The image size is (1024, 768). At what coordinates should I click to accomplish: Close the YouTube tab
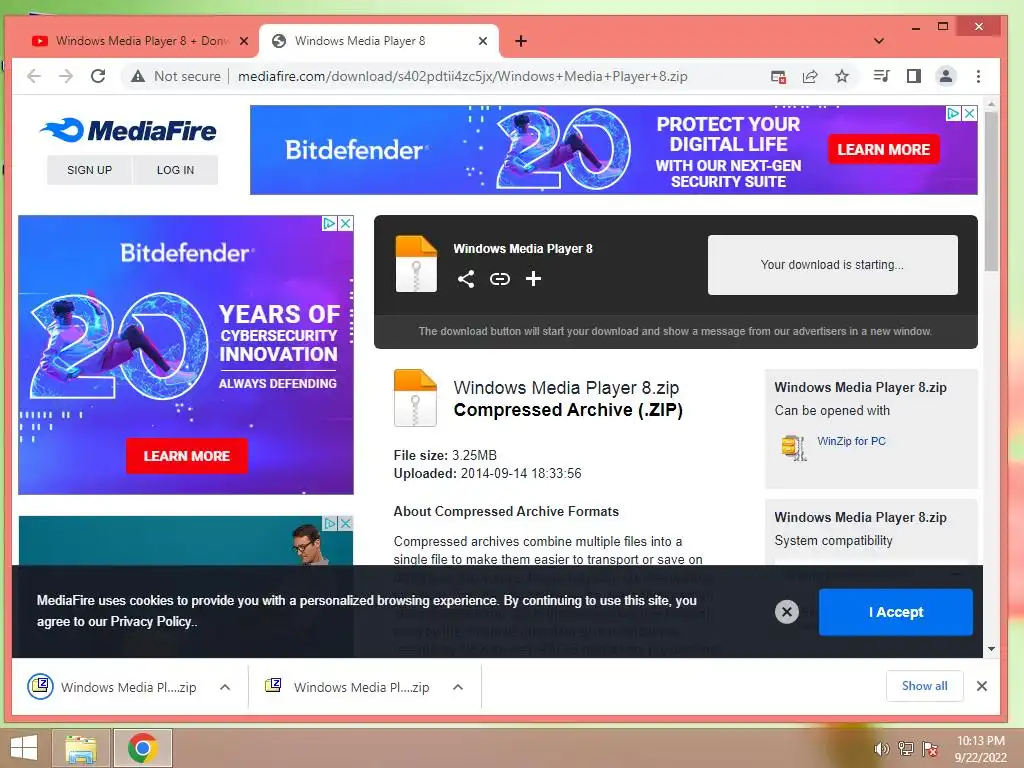244,41
